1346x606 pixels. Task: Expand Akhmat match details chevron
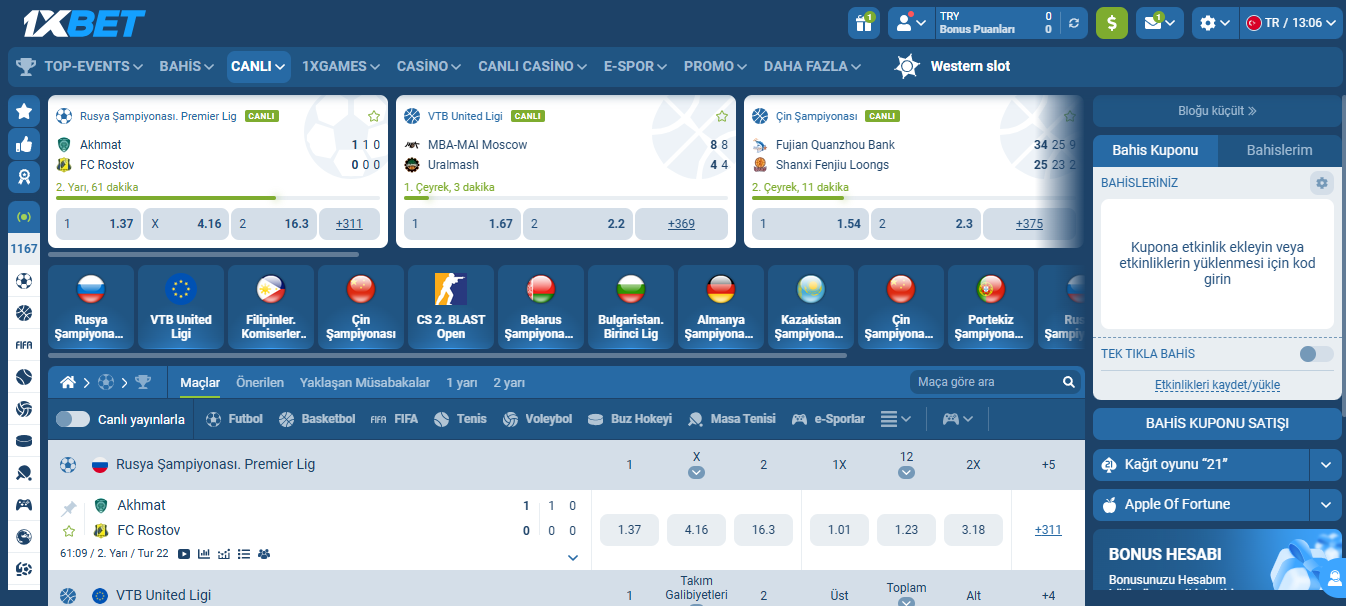tap(573, 558)
